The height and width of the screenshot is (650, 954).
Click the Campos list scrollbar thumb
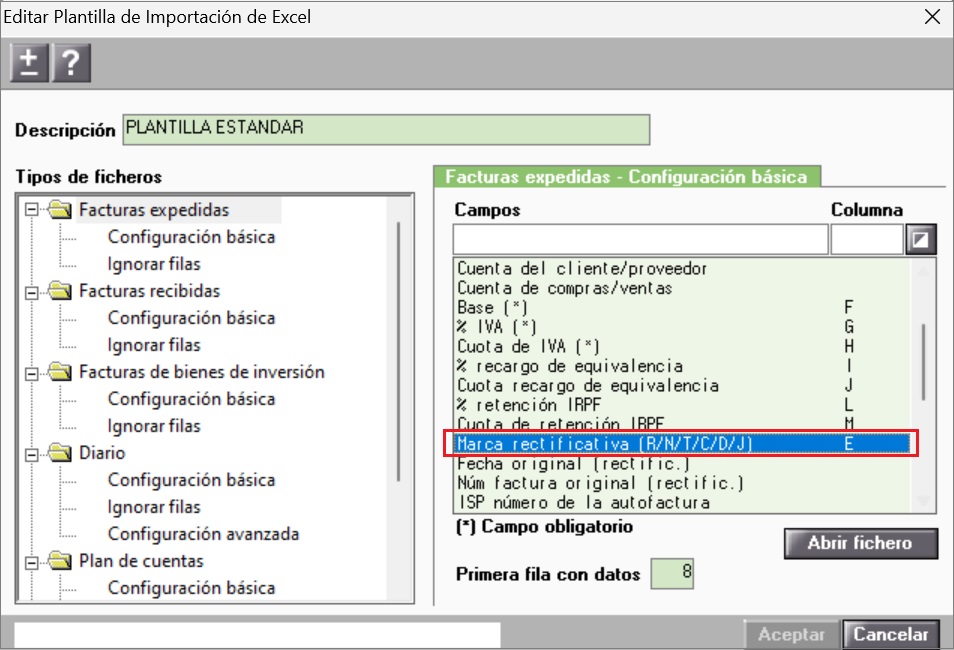pyautogui.click(x=923, y=362)
